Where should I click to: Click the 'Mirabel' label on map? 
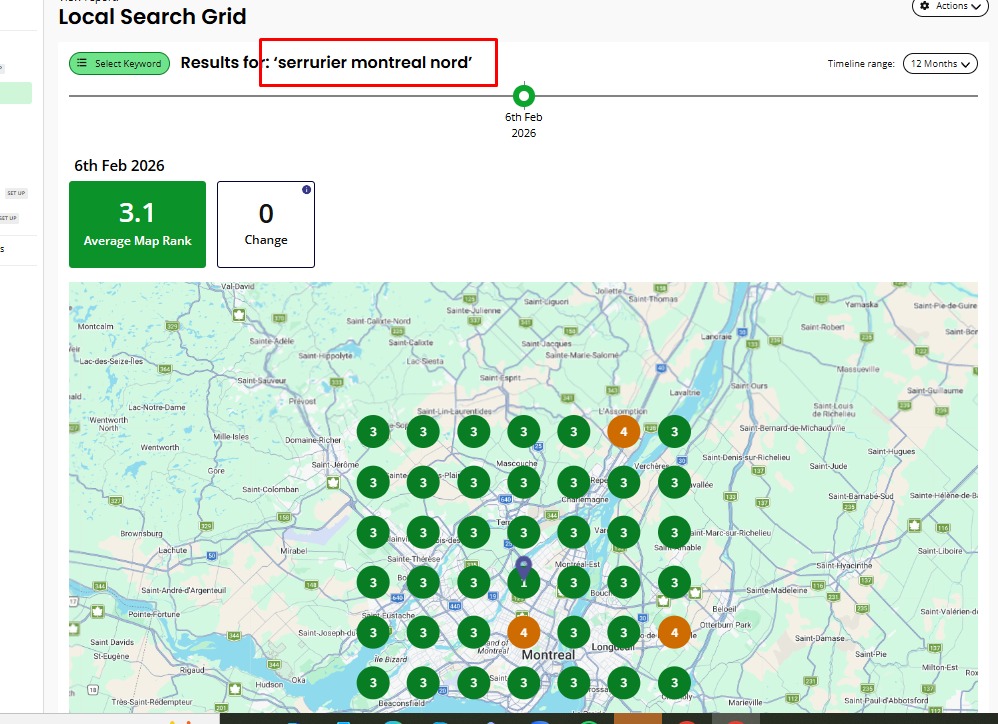[293, 551]
